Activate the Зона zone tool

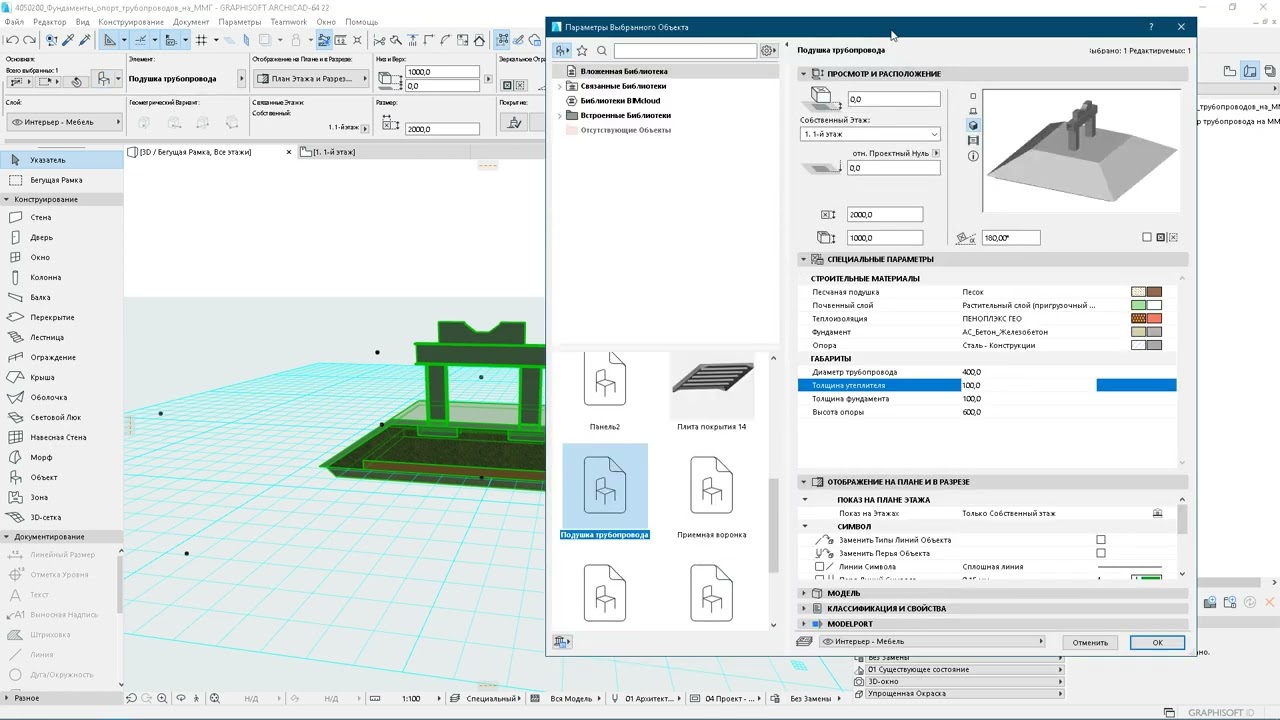click(x=60, y=497)
